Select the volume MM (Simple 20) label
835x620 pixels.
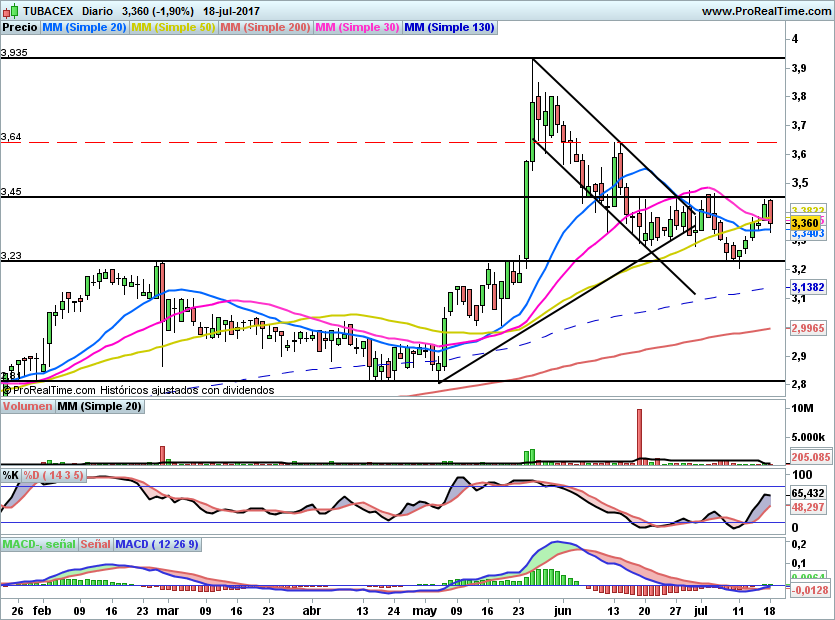click(99, 407)
